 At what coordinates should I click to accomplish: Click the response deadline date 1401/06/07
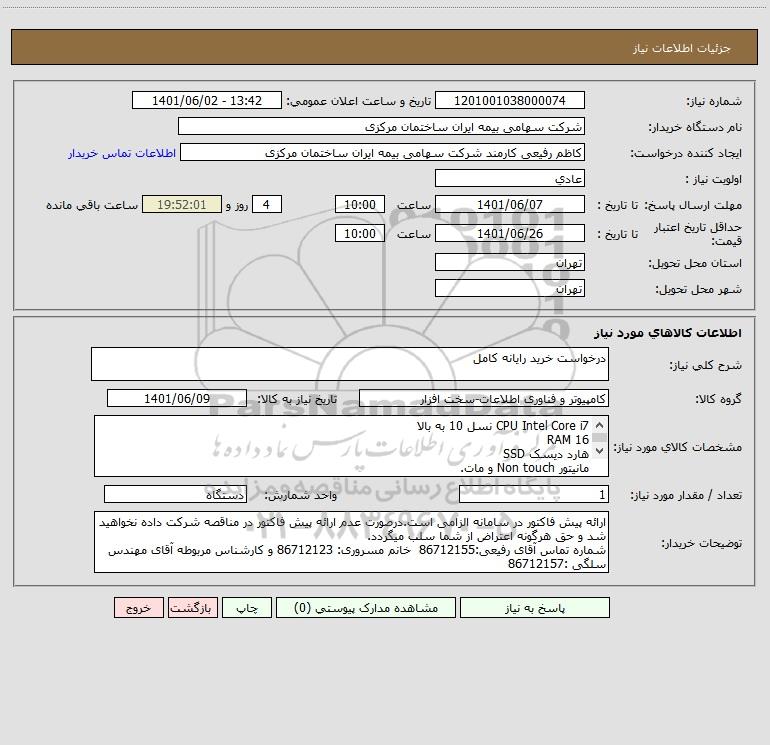[x=510, y=204]
